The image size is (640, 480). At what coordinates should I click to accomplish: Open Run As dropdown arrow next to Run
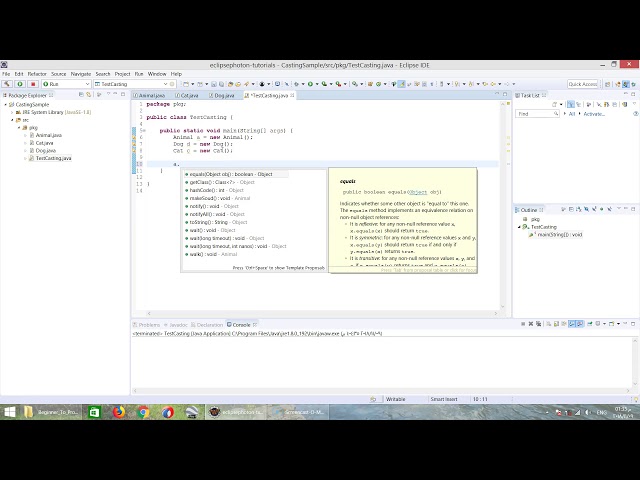(x=317, y=84)
